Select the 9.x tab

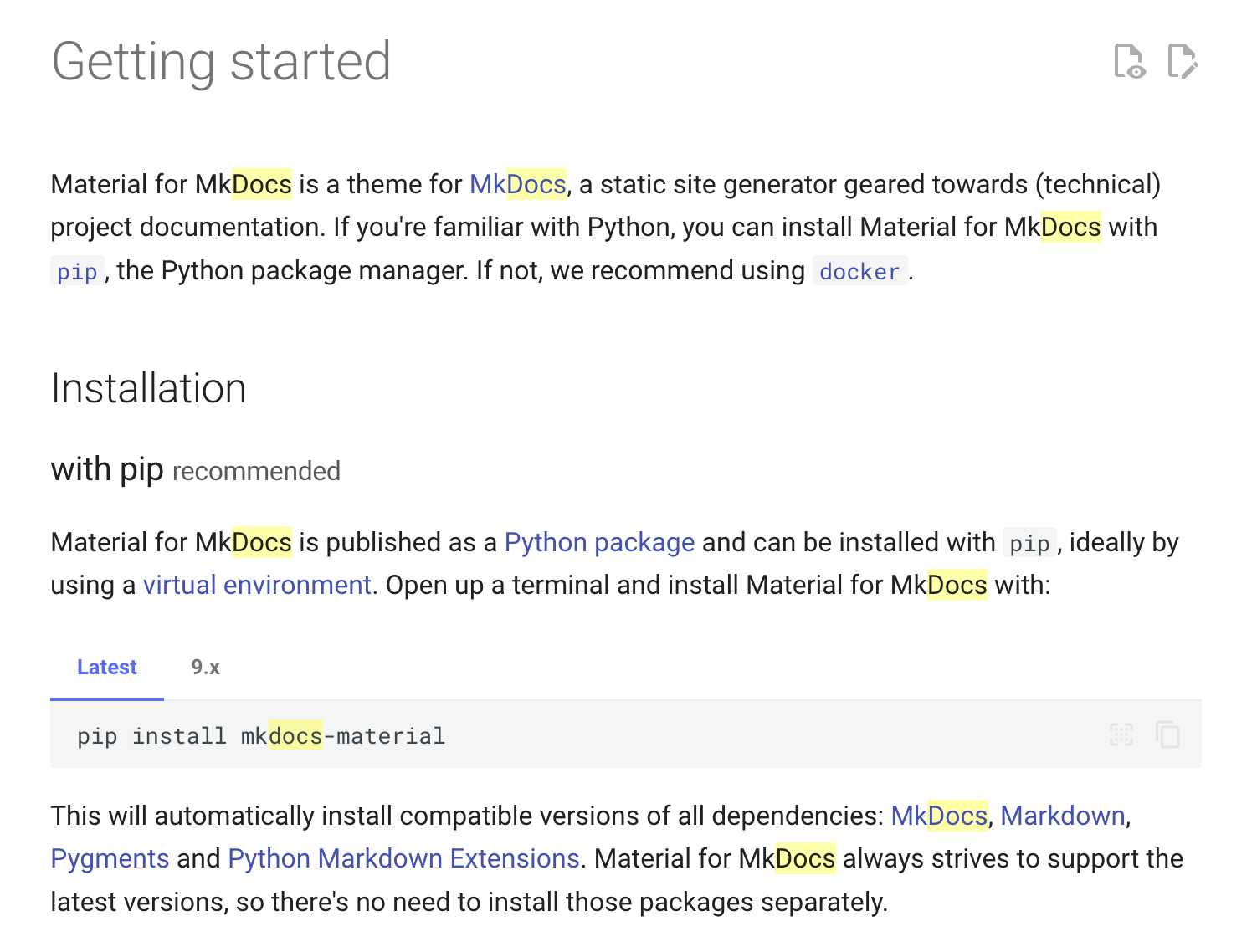coord(205,668)
